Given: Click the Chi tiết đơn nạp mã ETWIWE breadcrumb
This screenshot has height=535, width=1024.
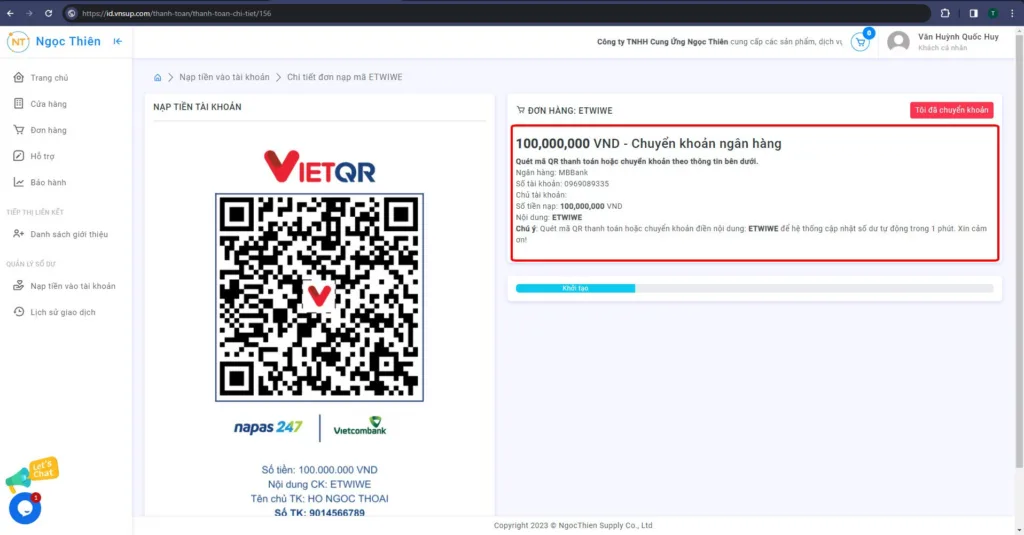Looking at the screenshot, I should 345,77.
